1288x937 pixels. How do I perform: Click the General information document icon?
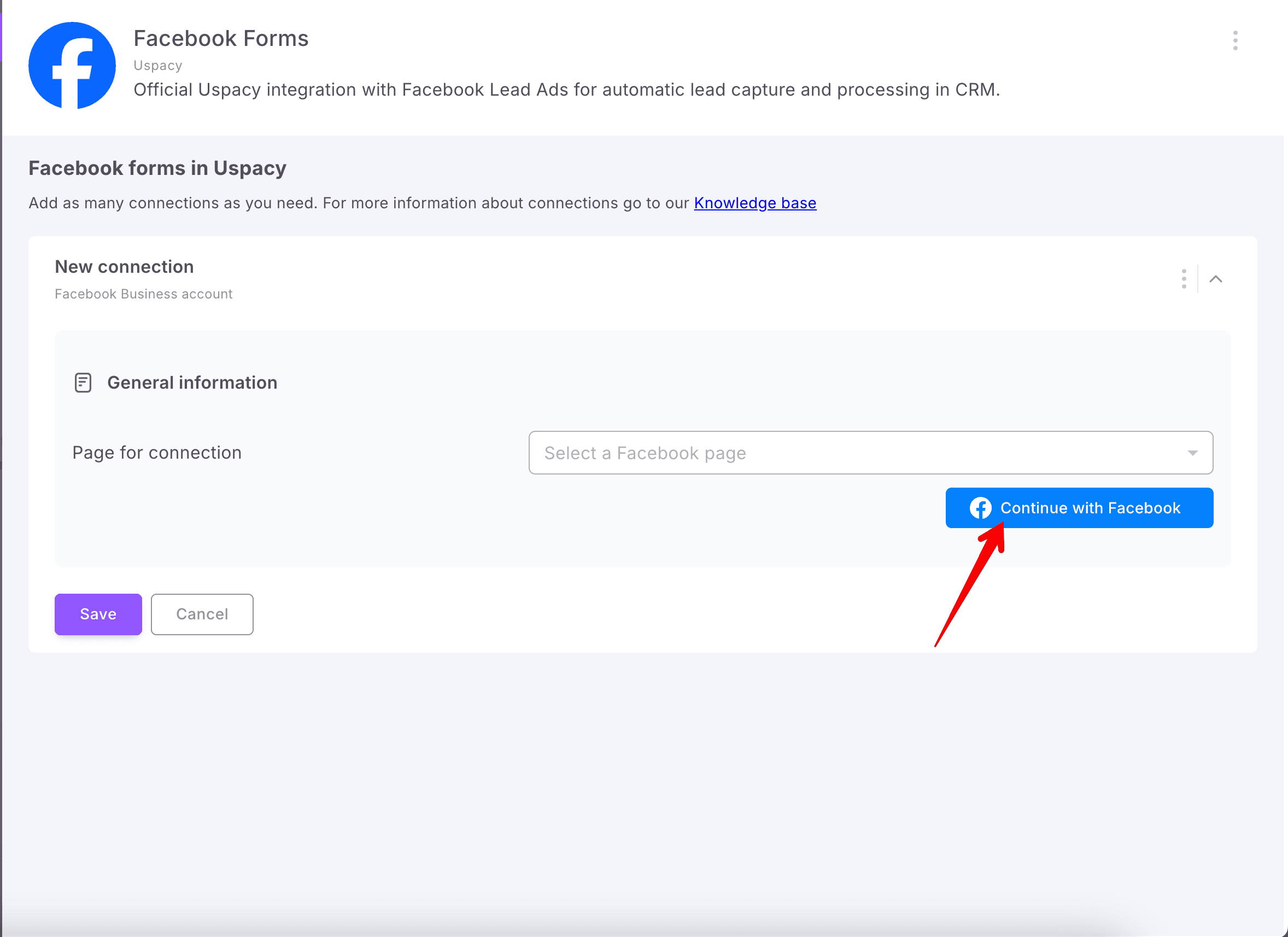[83, 383]
